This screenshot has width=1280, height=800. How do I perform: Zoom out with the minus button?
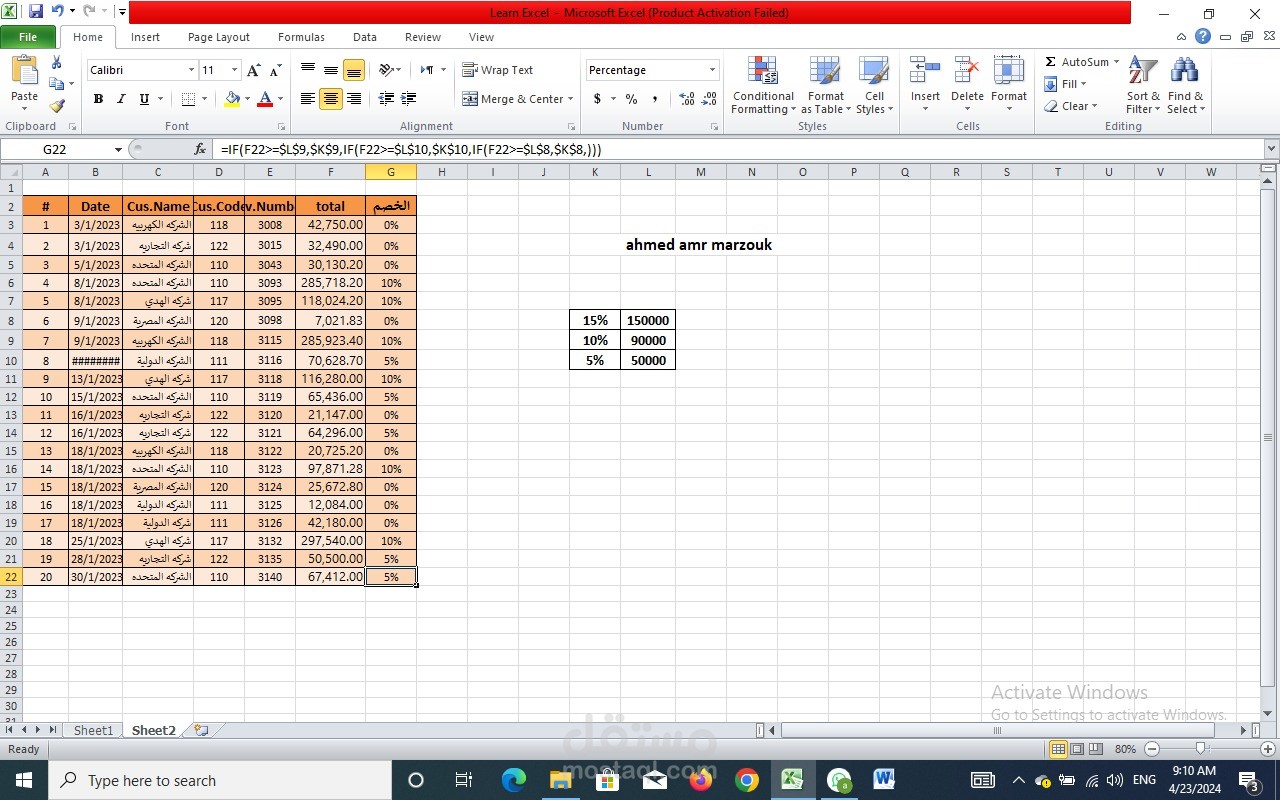tap(1152, 749)
